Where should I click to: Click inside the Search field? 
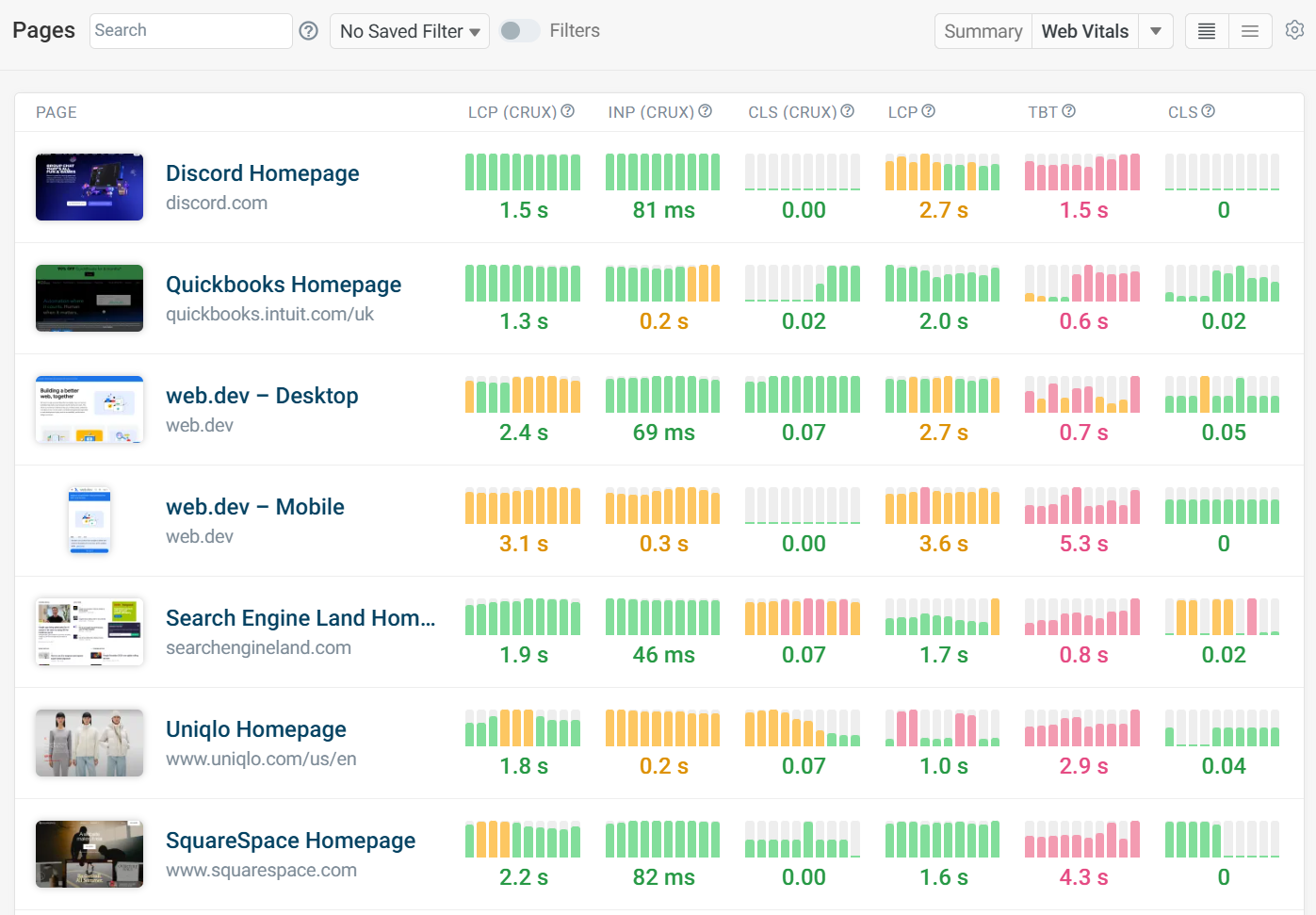pyautogui.click(x=188, y=30)
